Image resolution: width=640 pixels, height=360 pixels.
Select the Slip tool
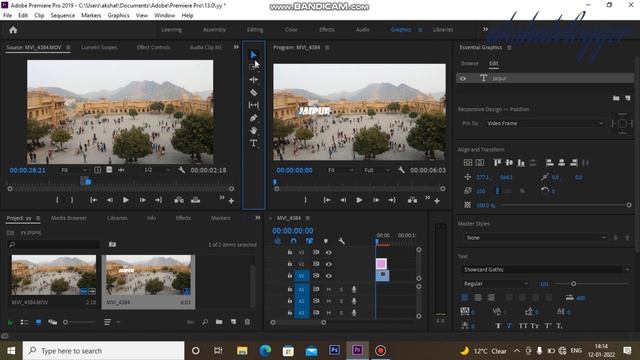pos(253,105)
